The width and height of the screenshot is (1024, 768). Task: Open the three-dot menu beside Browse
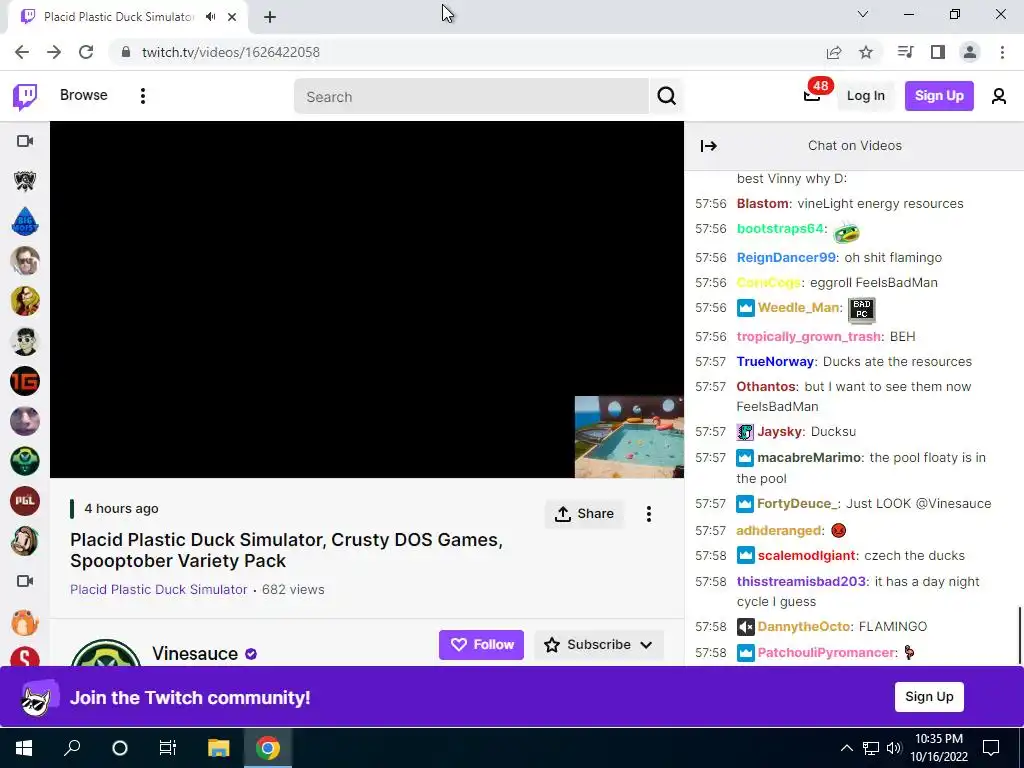coord(142,96)
